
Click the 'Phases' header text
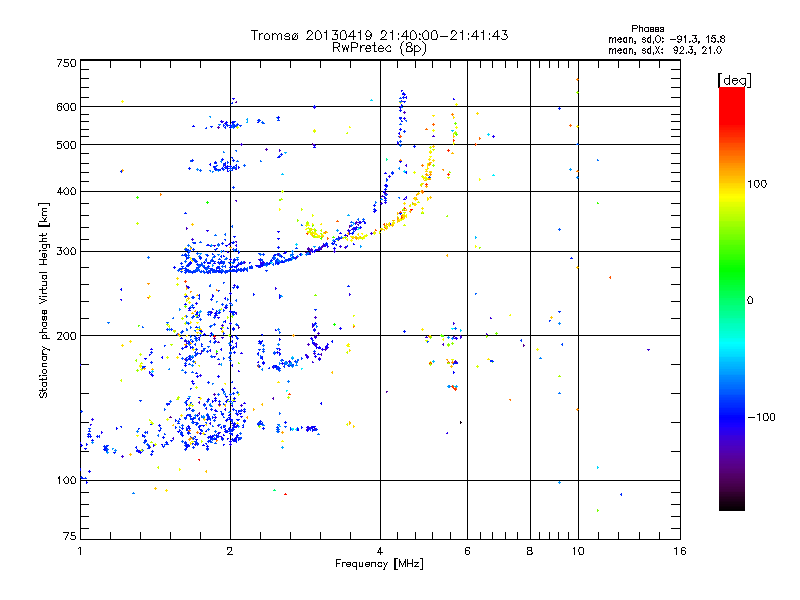pos(647,29)
